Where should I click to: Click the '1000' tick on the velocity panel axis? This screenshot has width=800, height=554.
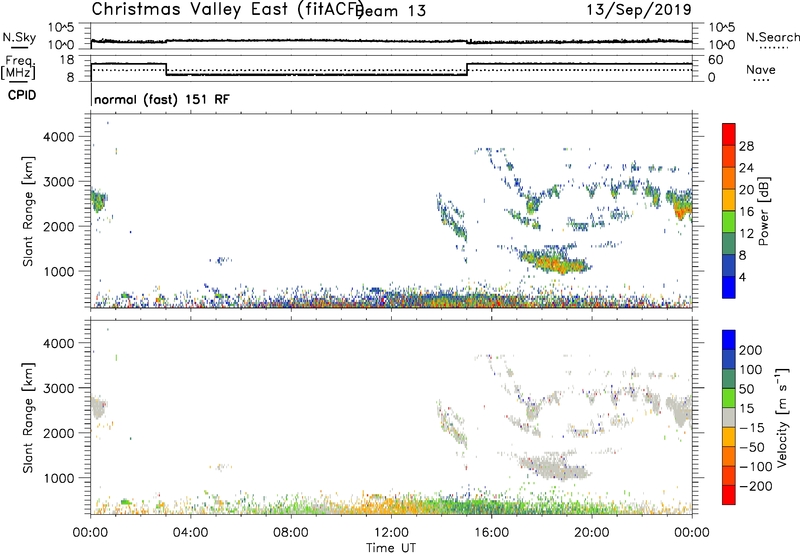pos(59,478)
